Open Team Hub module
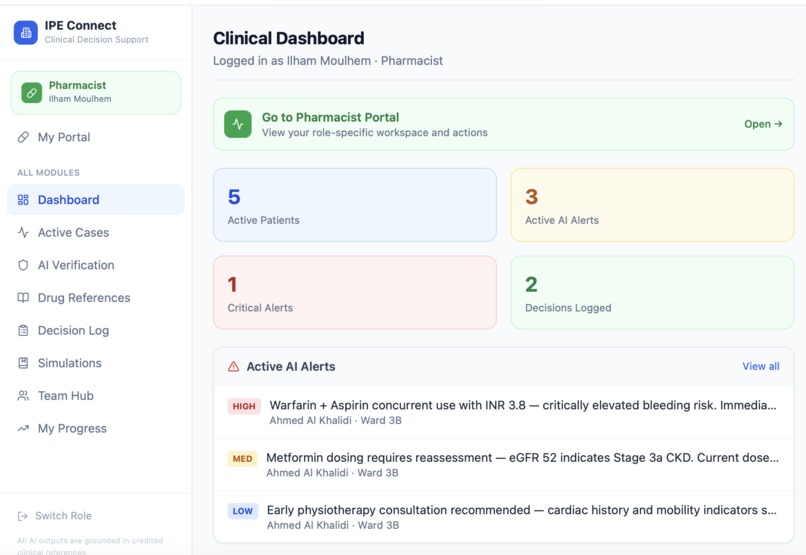Screen dimensions: 806x555 96,396
